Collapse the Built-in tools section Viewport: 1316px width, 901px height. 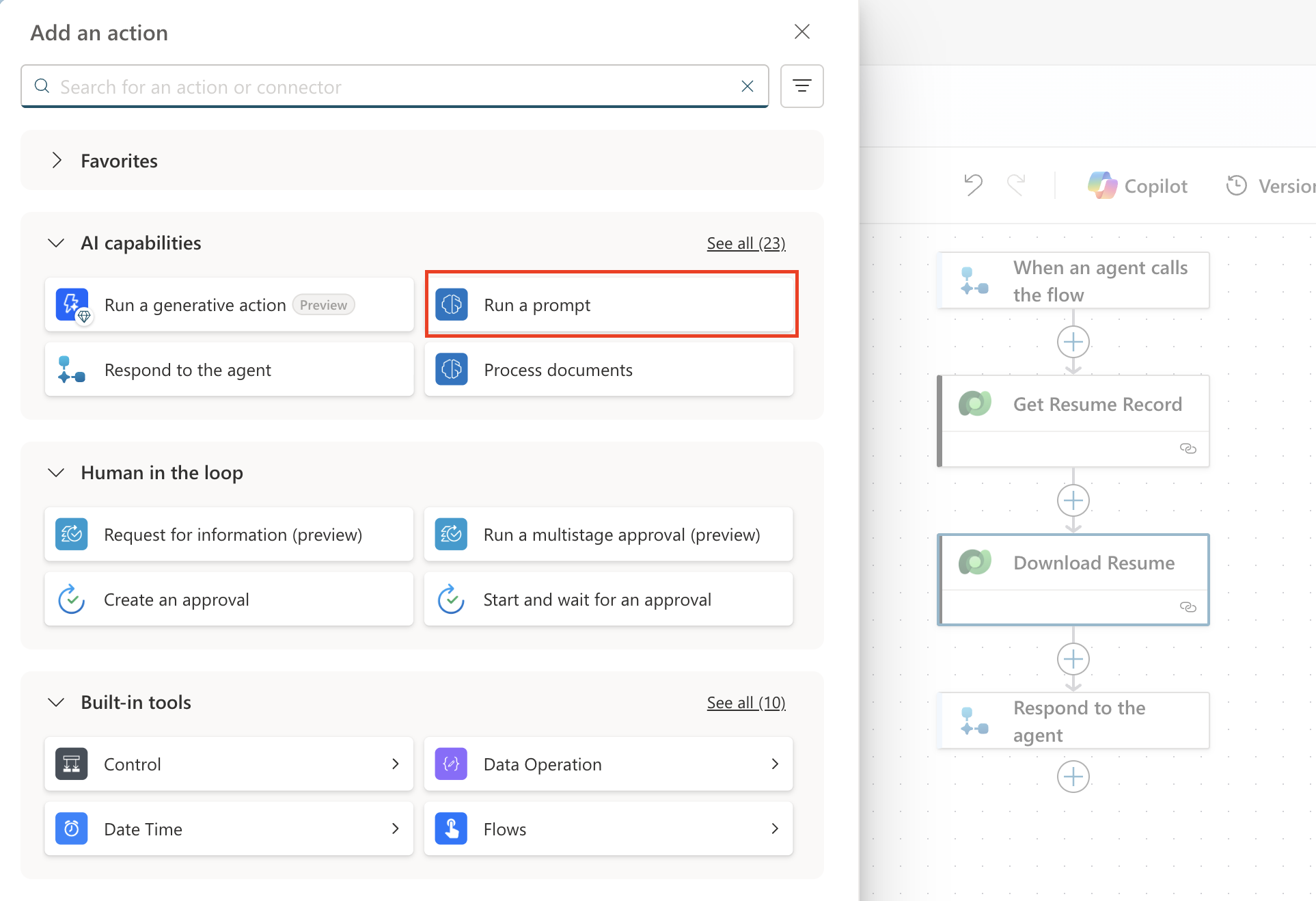[57, 703]
